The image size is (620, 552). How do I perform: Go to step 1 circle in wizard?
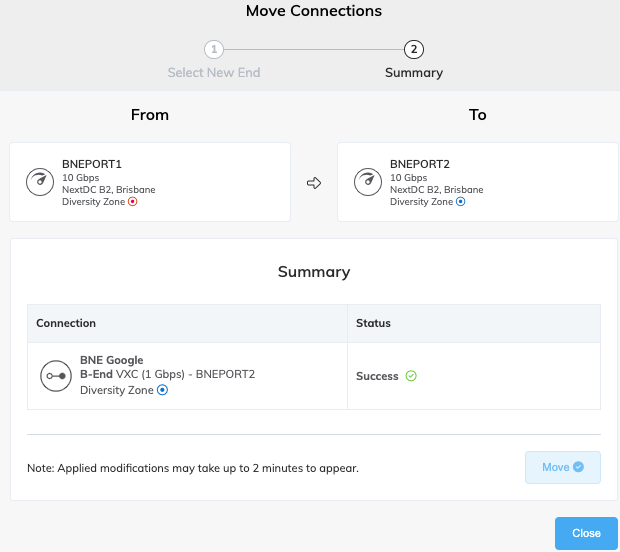212,49
